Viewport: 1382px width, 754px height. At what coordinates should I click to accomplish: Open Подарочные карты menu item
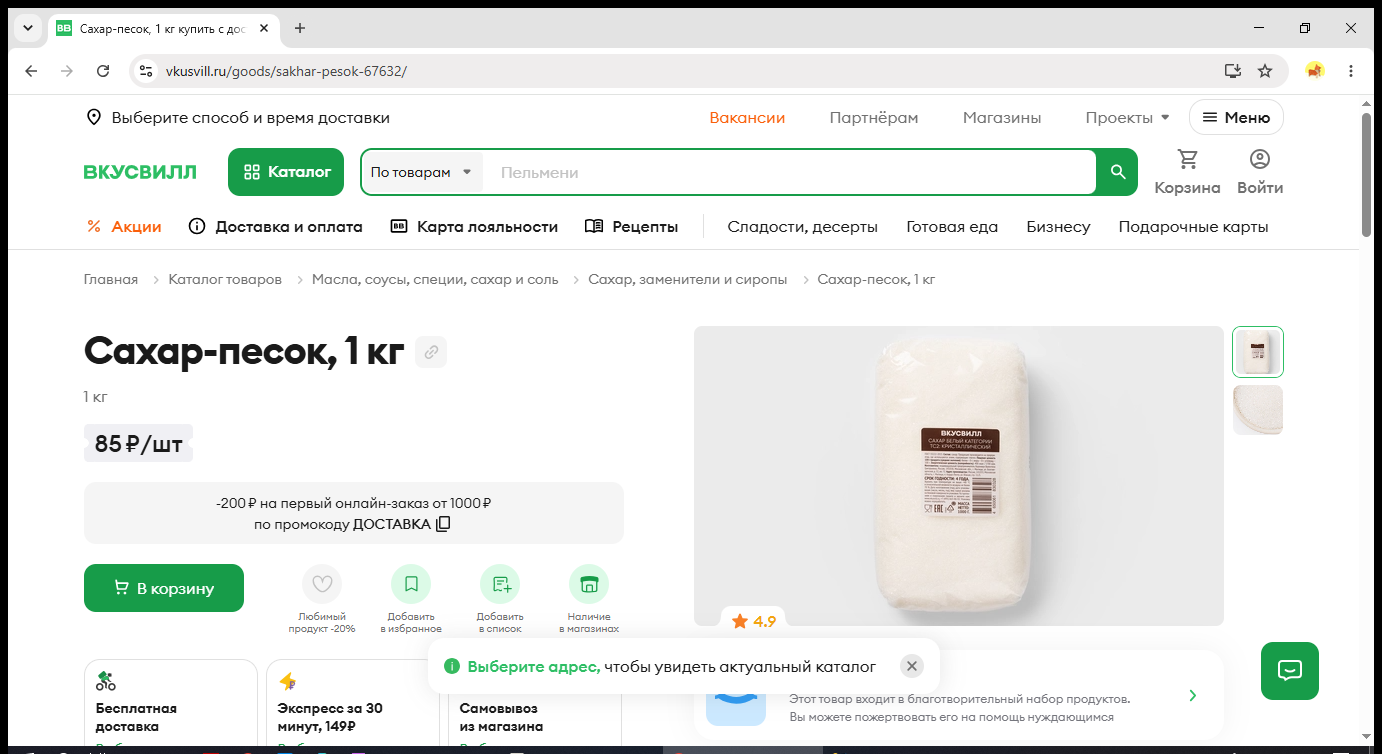pos(1193,227)
